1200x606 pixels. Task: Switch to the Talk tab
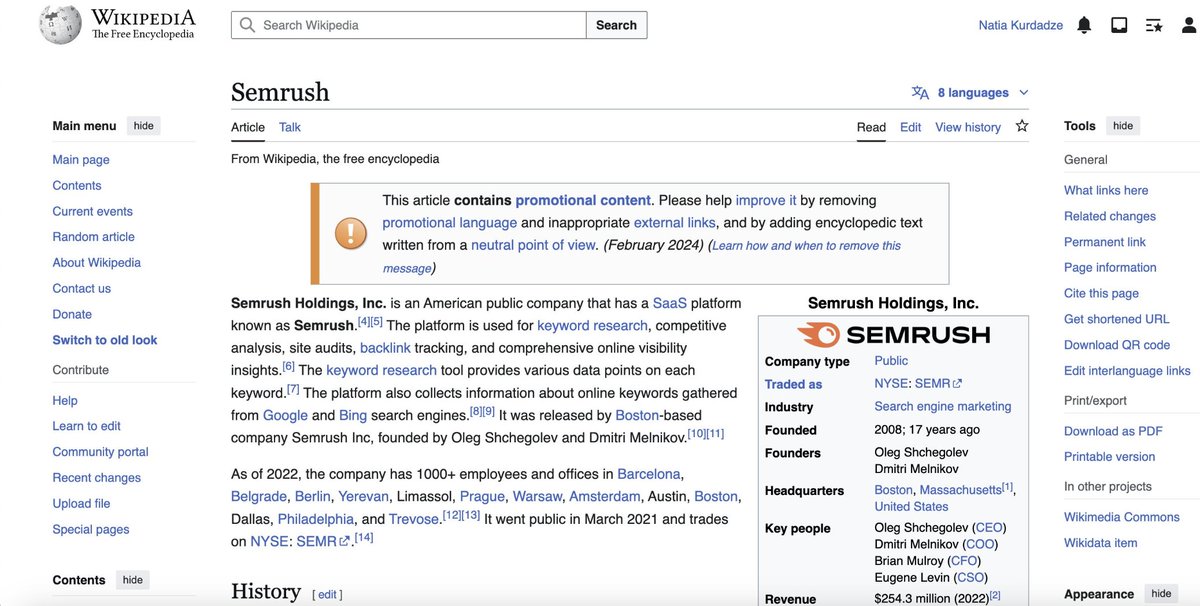290,127
